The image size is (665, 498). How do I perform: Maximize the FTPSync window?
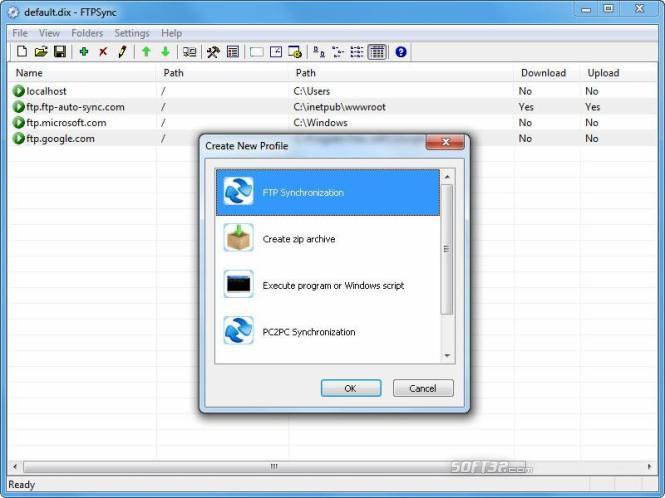pyautogui.click(x=608, y=8)
